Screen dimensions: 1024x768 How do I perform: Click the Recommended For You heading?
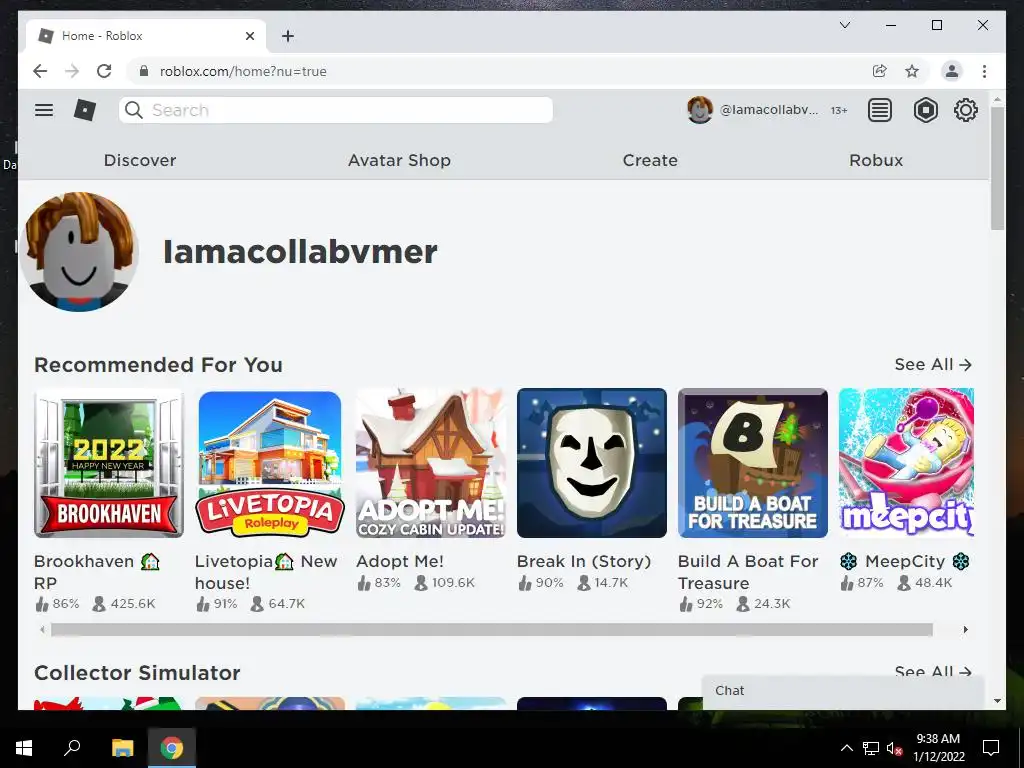coord(158,364)
